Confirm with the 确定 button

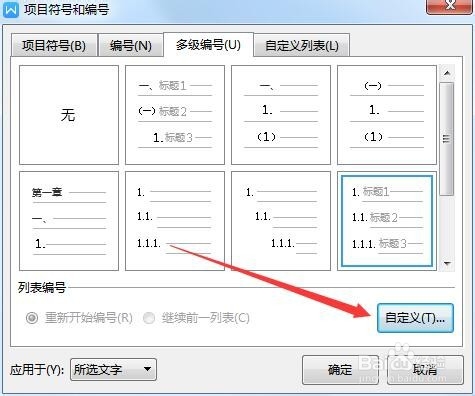pyautogui.click(x=340, y=370)
